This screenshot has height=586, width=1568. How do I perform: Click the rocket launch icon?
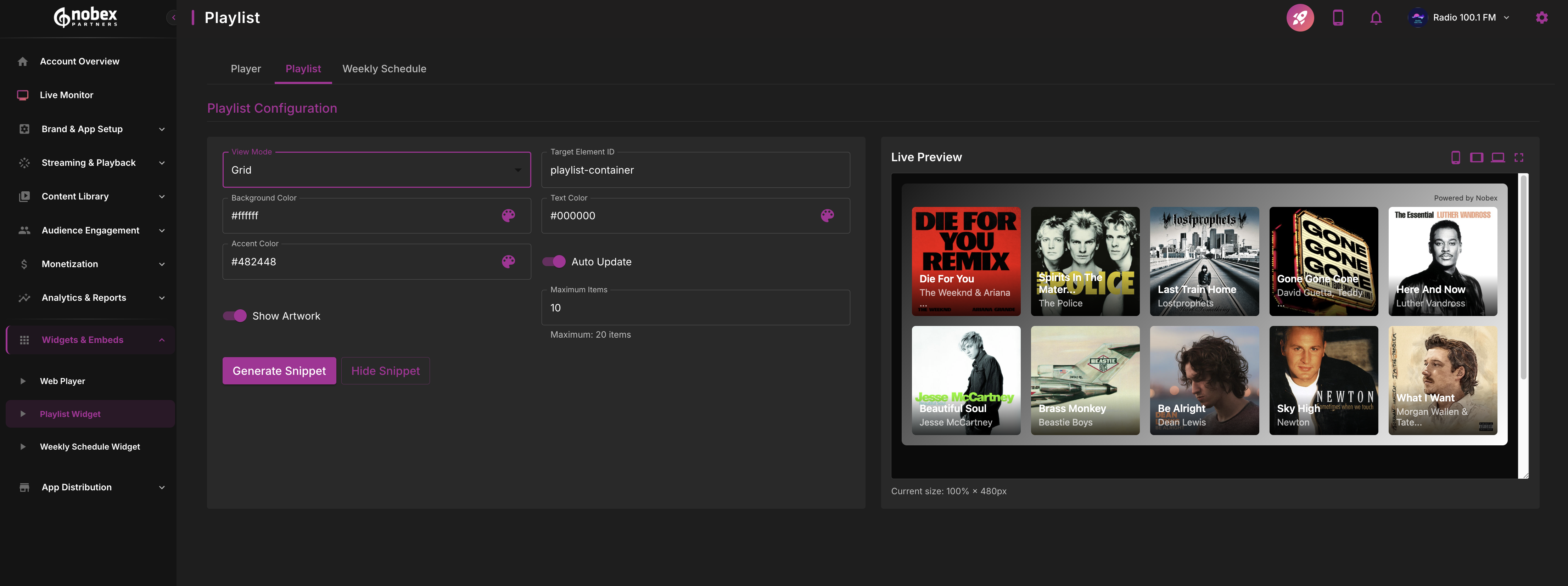(x=1300, y=18)
